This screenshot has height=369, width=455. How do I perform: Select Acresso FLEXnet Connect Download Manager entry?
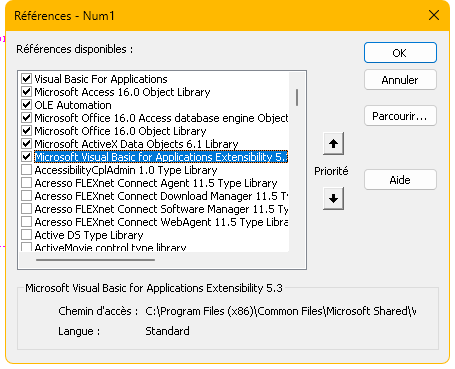click(x=161, y=196)
